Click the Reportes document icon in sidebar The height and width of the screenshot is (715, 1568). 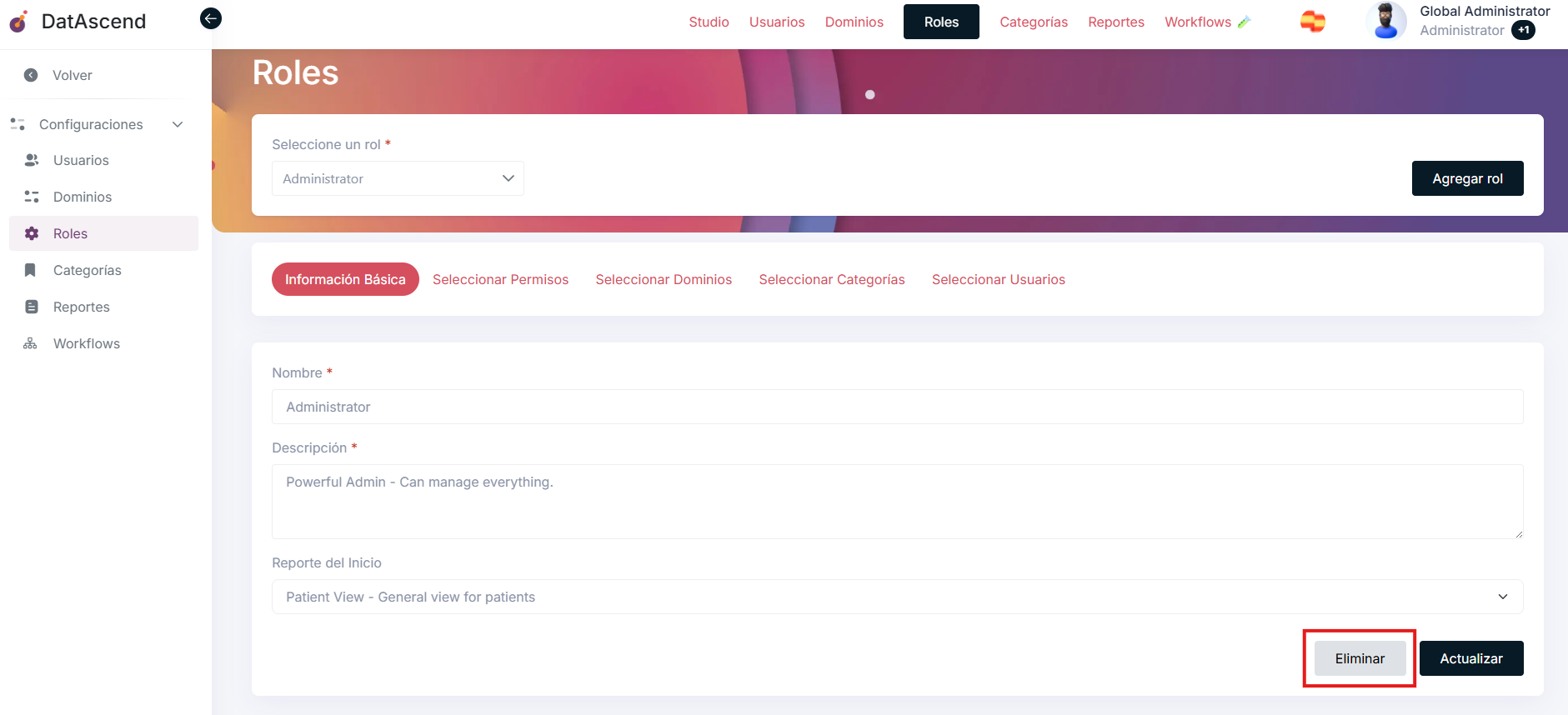32,307
